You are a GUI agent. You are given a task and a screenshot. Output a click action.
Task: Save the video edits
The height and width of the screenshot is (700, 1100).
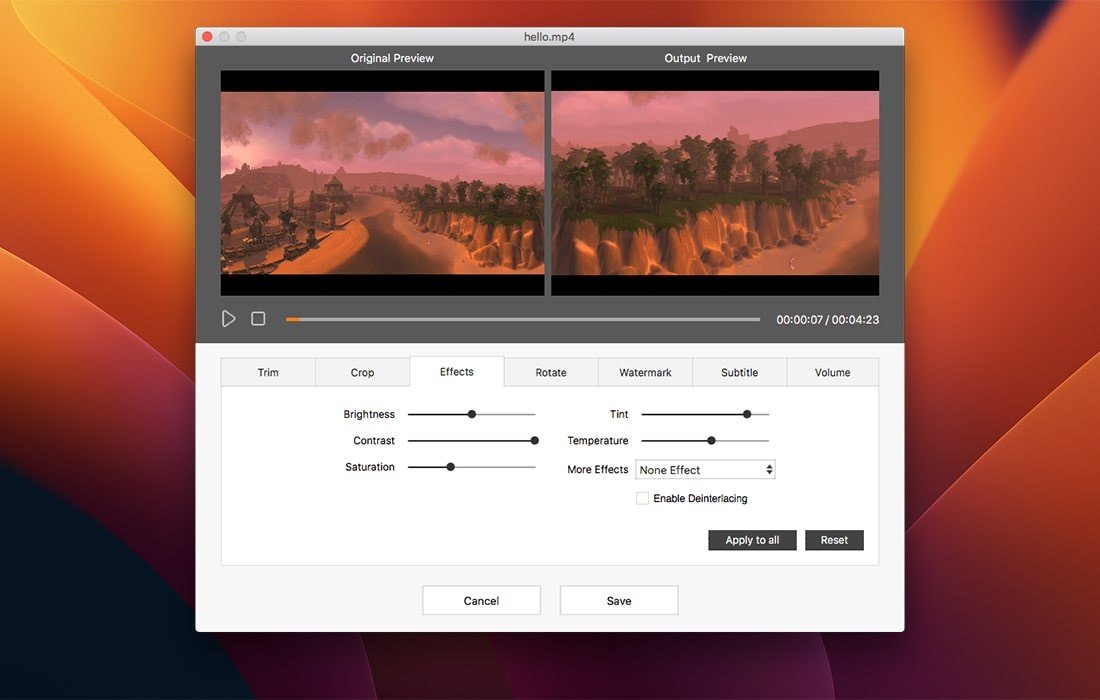(x=619, y=600)
